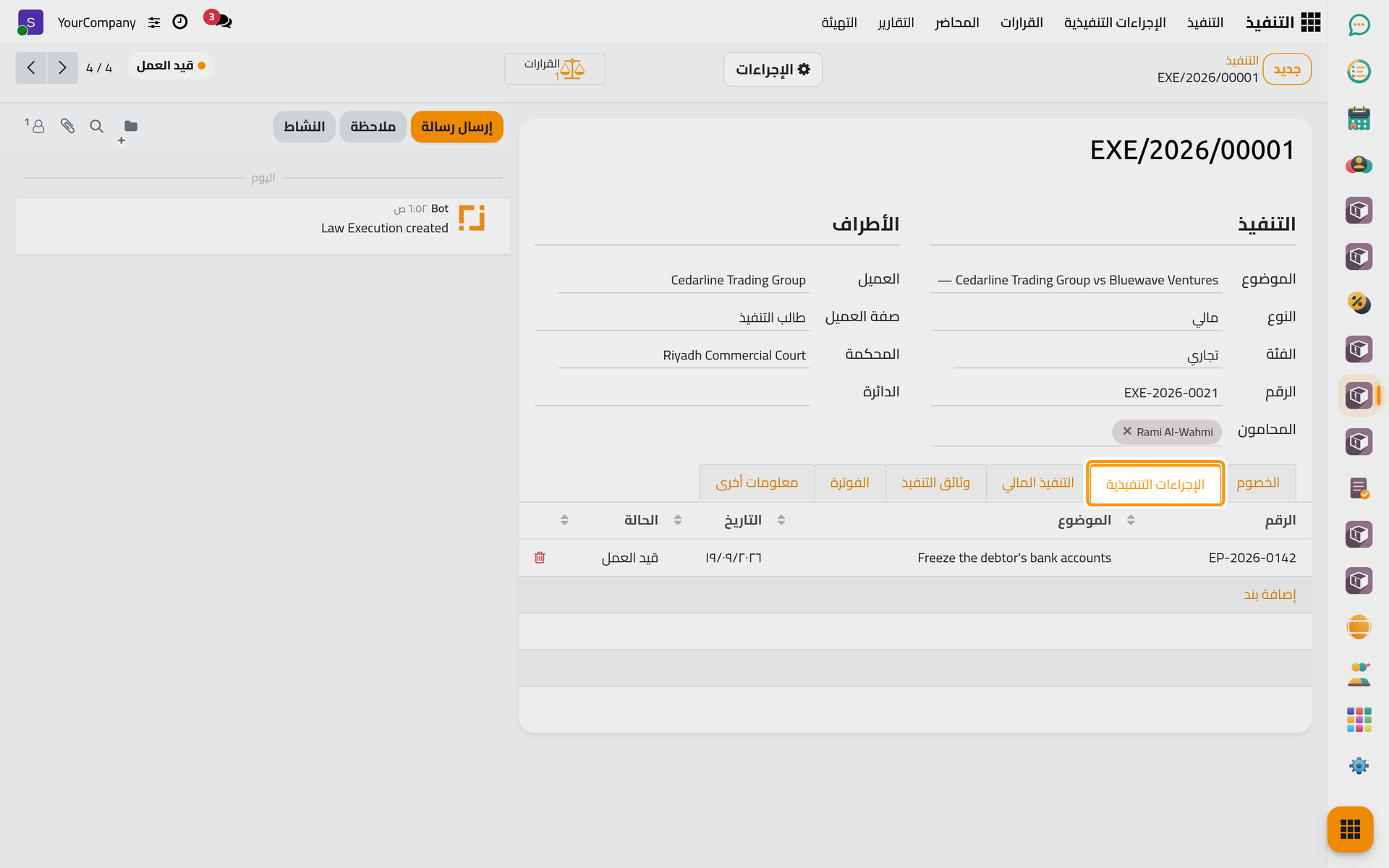Viewport: 1389px width, 868px height.
Task: Click the جديد new record button
Action: (1287, 69)
